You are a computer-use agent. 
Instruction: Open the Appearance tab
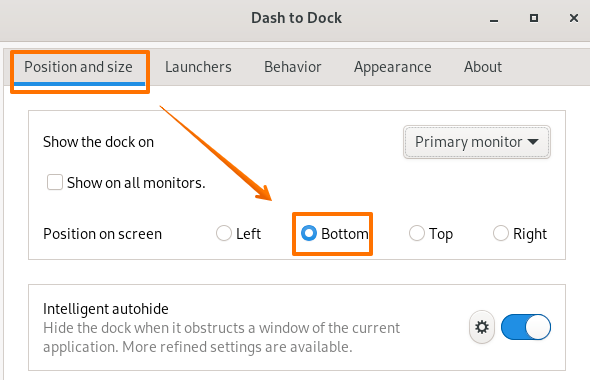[x=392, y=67]
